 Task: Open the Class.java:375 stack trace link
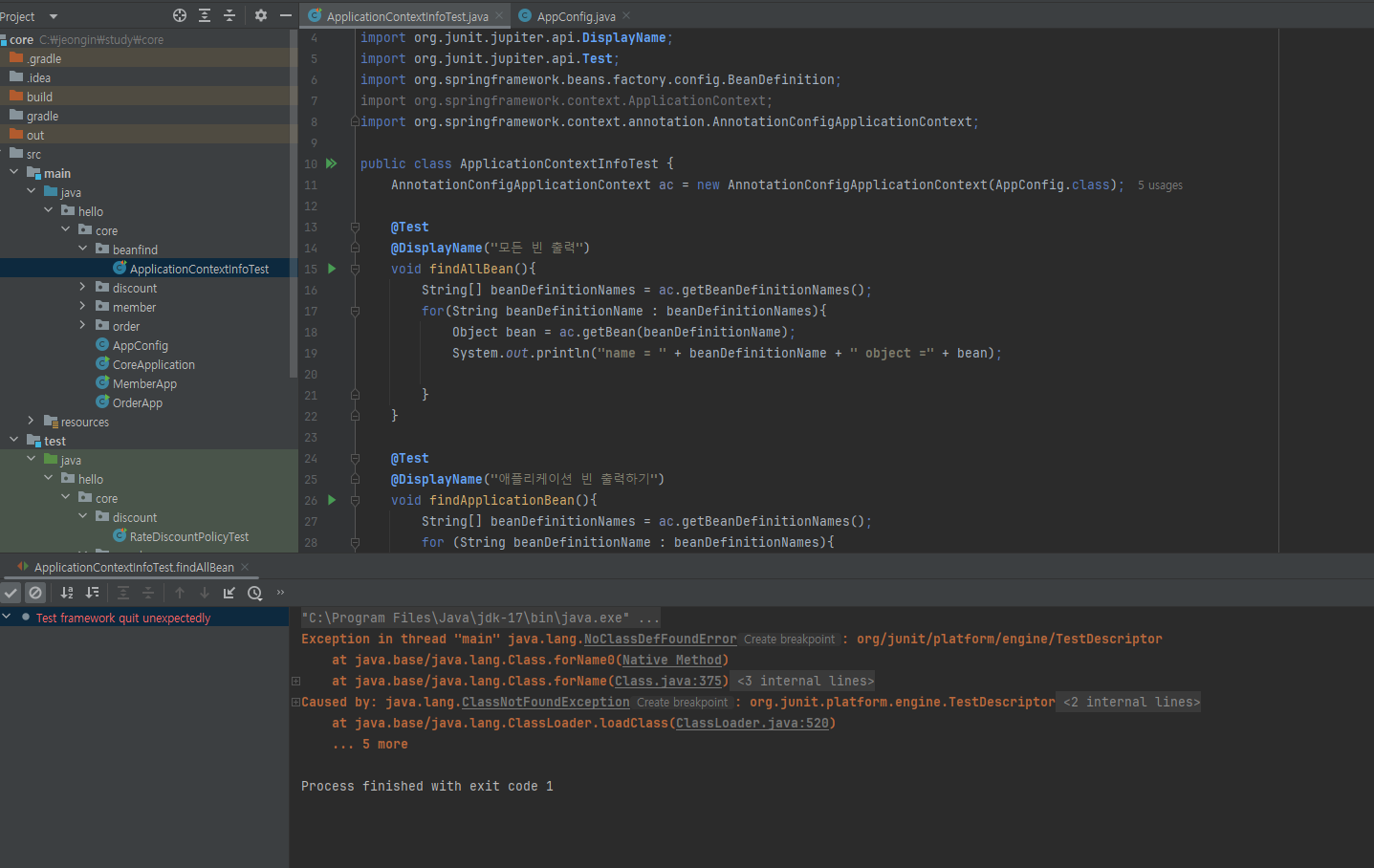click(x=668, y=681)
